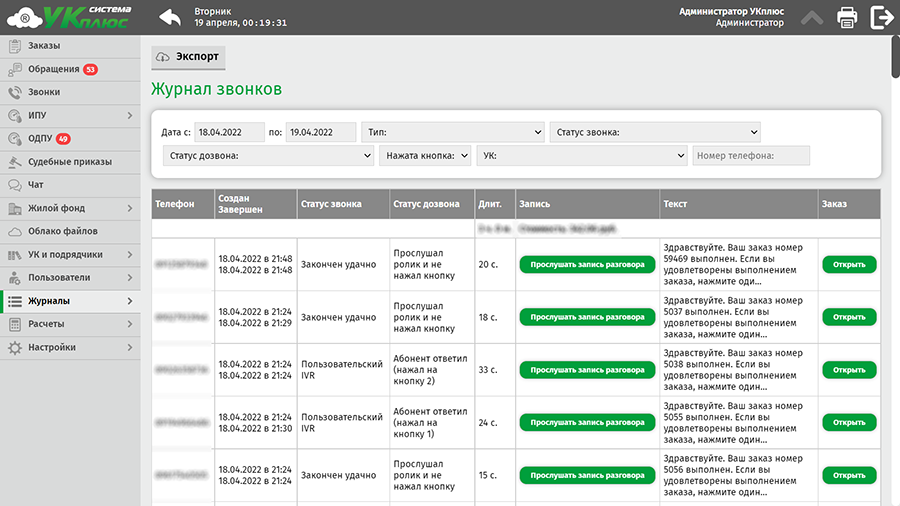Screen dimensions: 900x506
Task: Click the Чат speech bubble icon
Action: tap(15, 185)
